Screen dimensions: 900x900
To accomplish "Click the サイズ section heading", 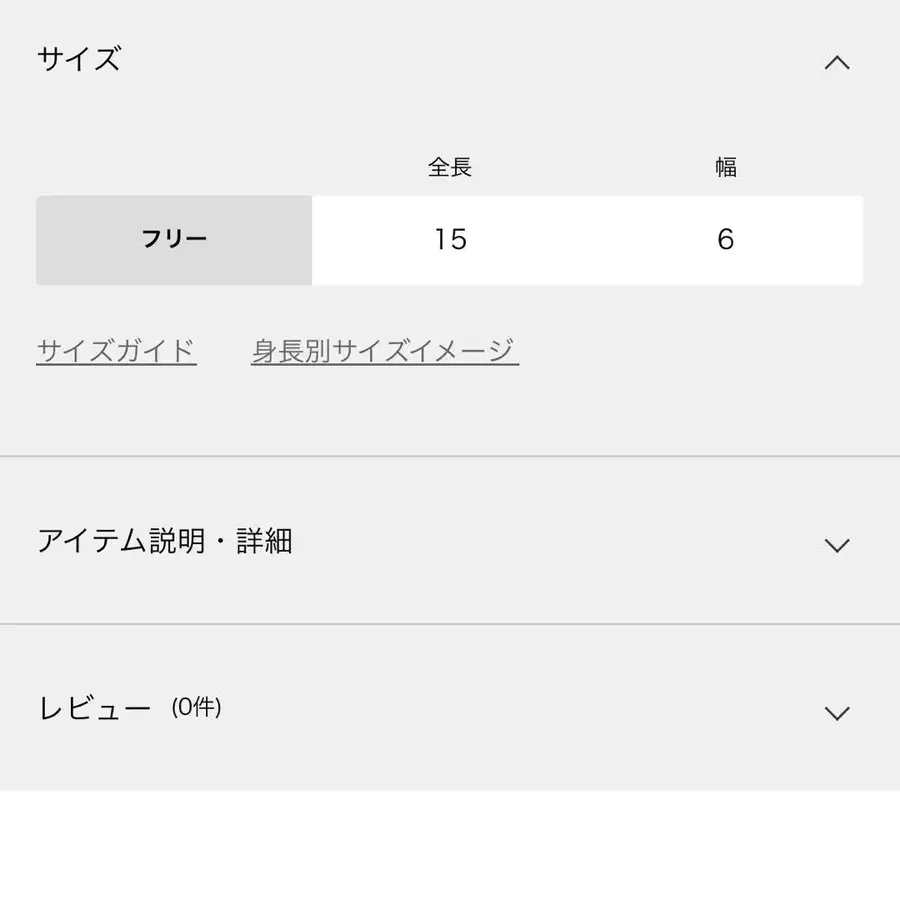I will point(79,58).
